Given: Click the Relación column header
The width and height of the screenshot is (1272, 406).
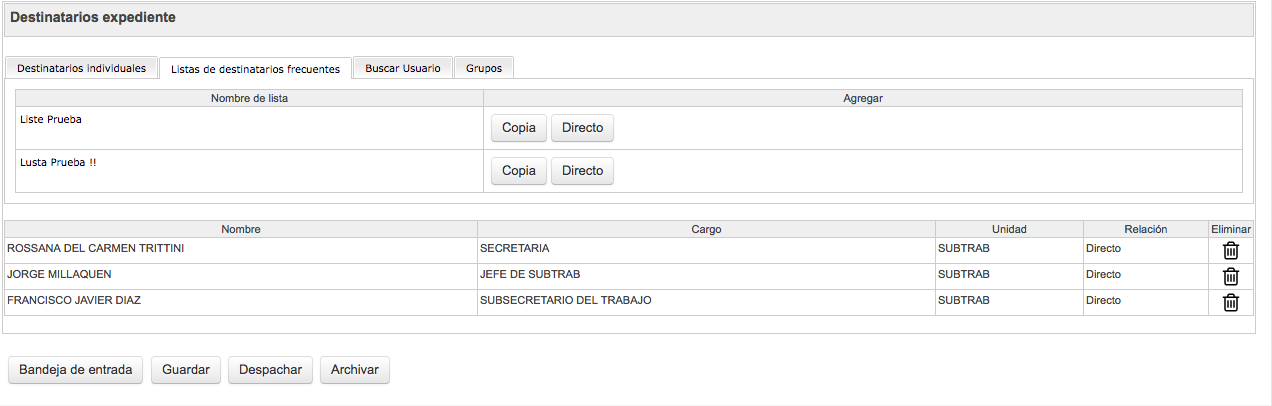Looking at the screenshot, I should click(1145, 229).
